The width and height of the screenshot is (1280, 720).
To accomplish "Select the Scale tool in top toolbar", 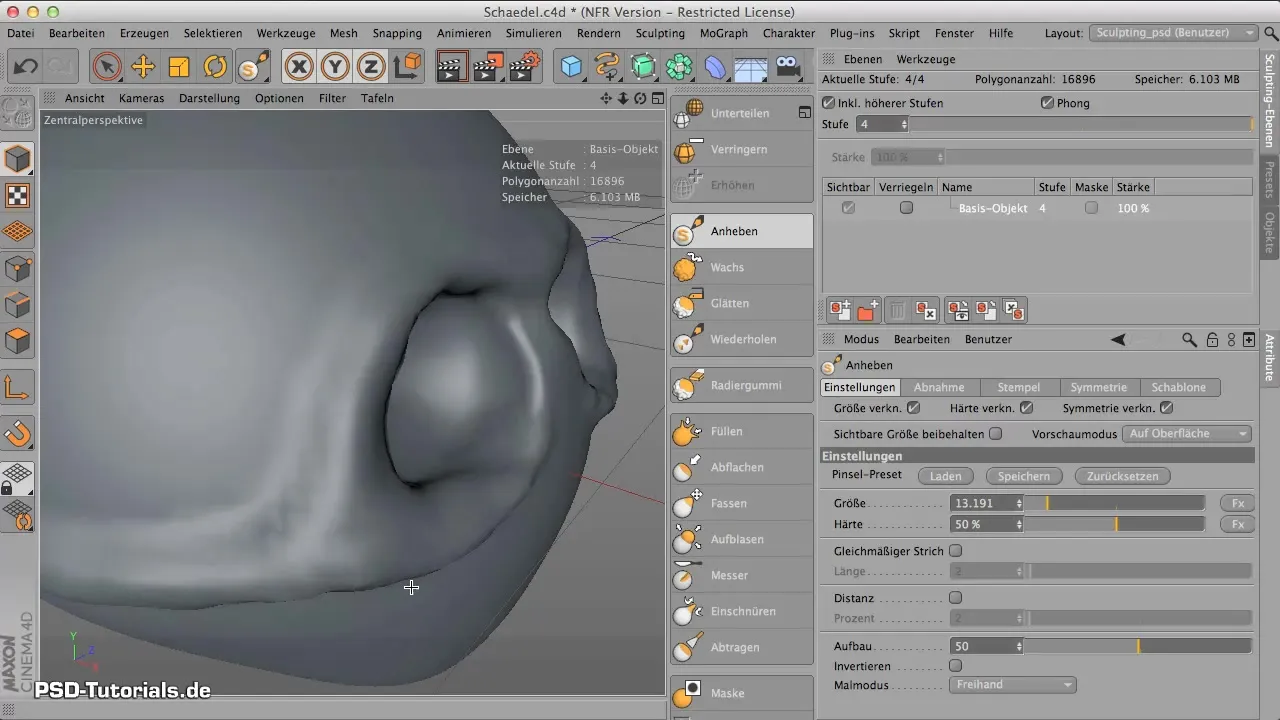I will click(x=179, y=67).
